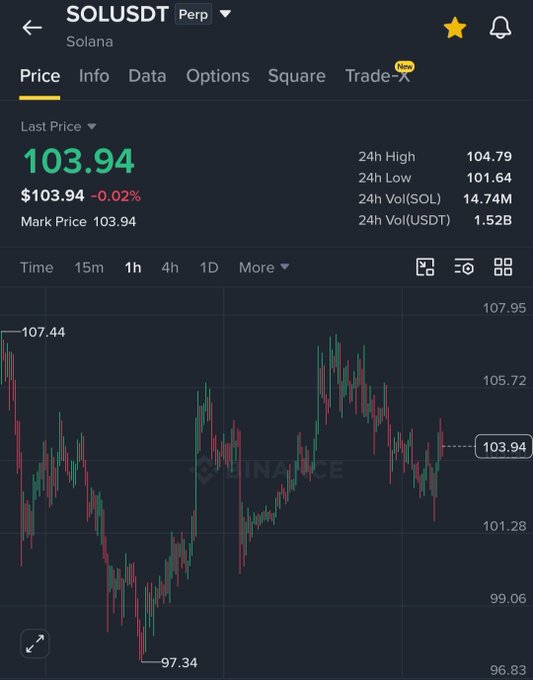
Task: Expand the SOLUSDT Perp pair selector arrow
Action: (x=225, y=14)
